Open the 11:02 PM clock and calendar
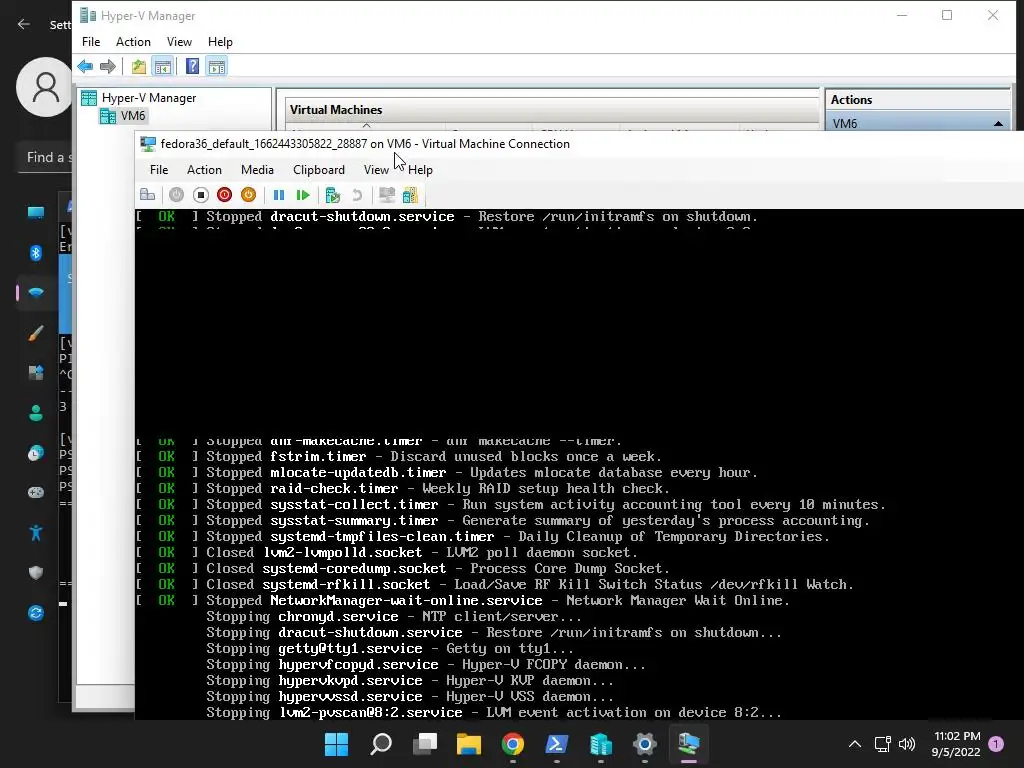 point(957,744)
